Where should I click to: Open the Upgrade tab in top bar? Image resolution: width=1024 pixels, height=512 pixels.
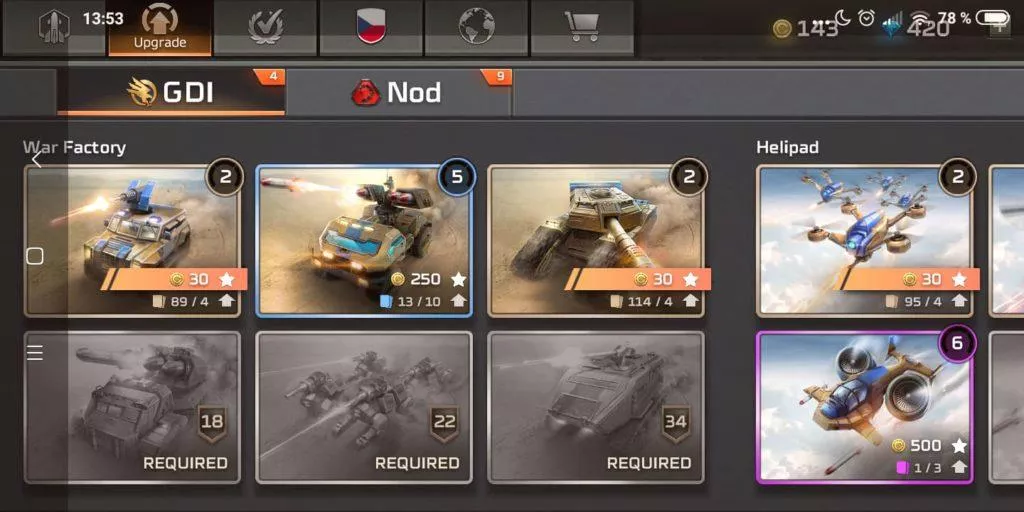click(160, 28)
